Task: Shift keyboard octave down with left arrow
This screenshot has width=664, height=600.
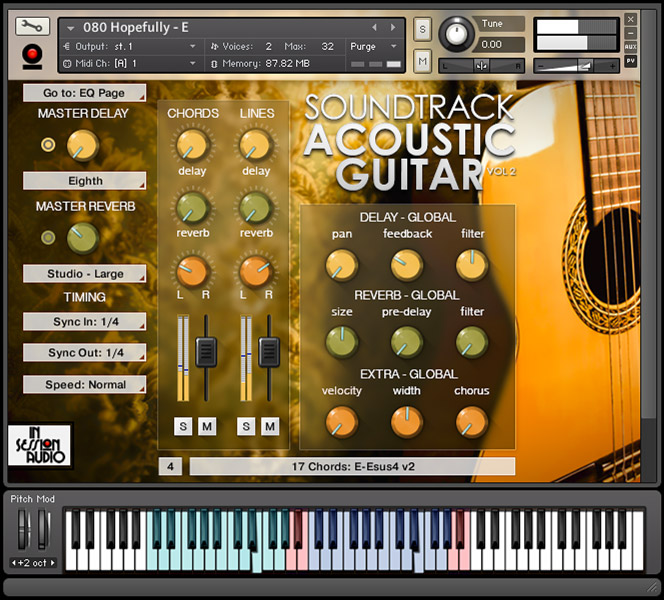Action: click(14, 563)
